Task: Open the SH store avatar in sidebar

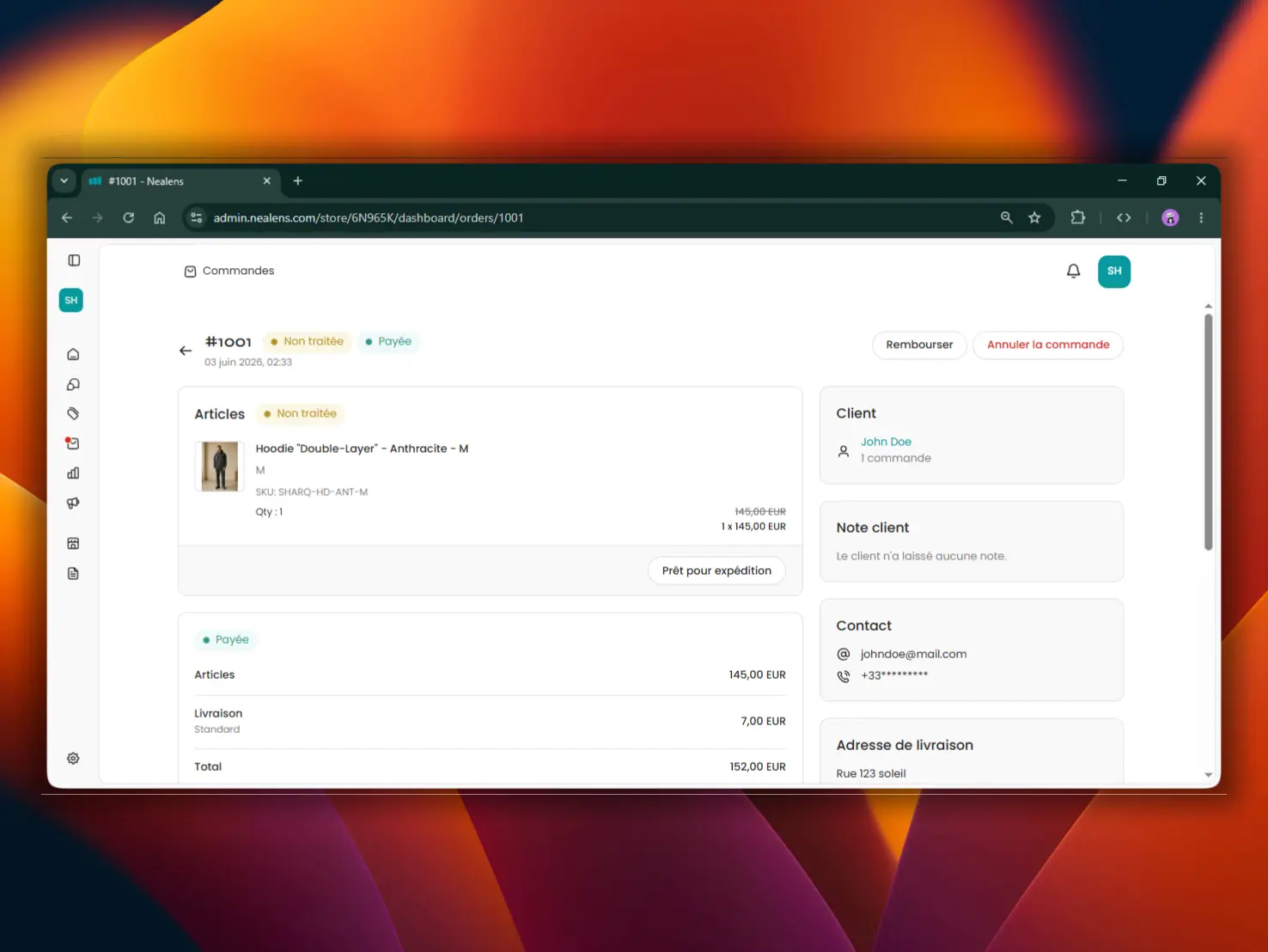Action: 71,301
